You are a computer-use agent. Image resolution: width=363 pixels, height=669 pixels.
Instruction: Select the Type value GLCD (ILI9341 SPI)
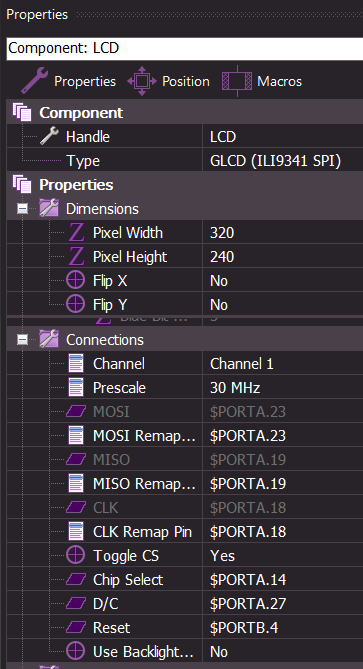(283, 161)
